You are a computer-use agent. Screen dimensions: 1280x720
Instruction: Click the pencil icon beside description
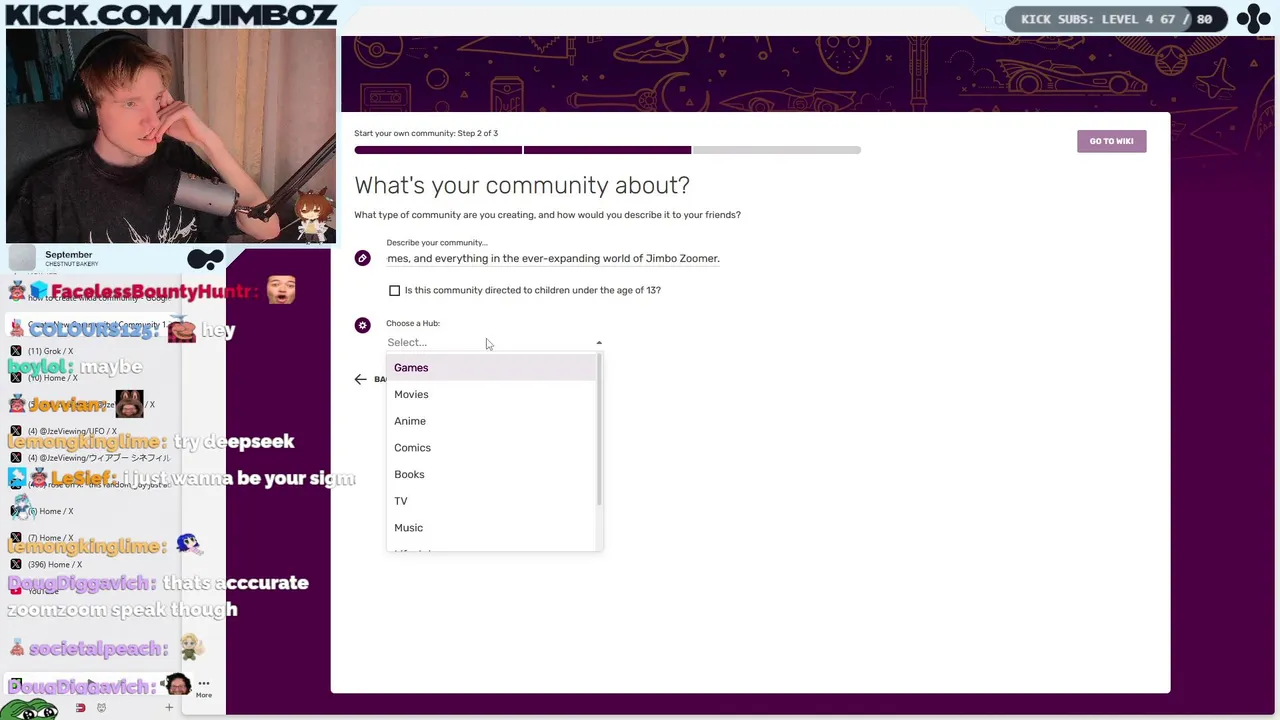[x=362, y=258]
